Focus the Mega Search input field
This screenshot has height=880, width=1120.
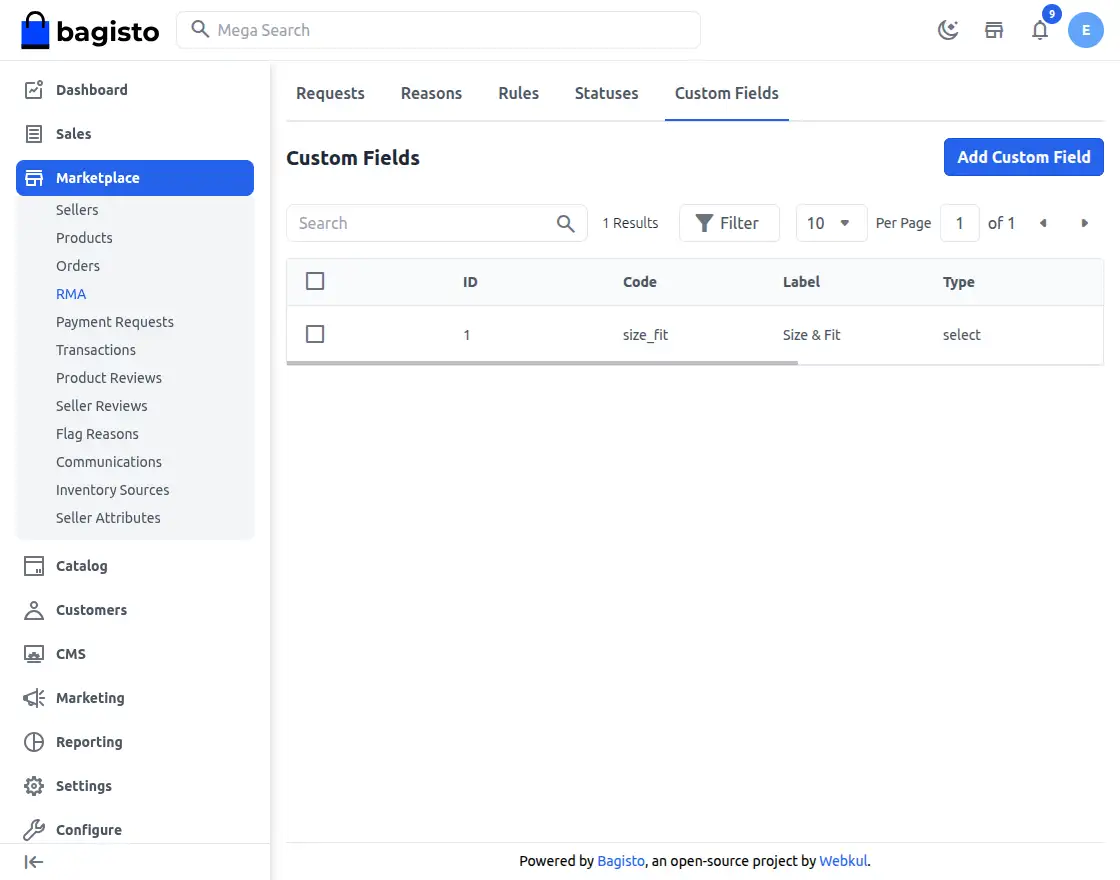point(450,30)
